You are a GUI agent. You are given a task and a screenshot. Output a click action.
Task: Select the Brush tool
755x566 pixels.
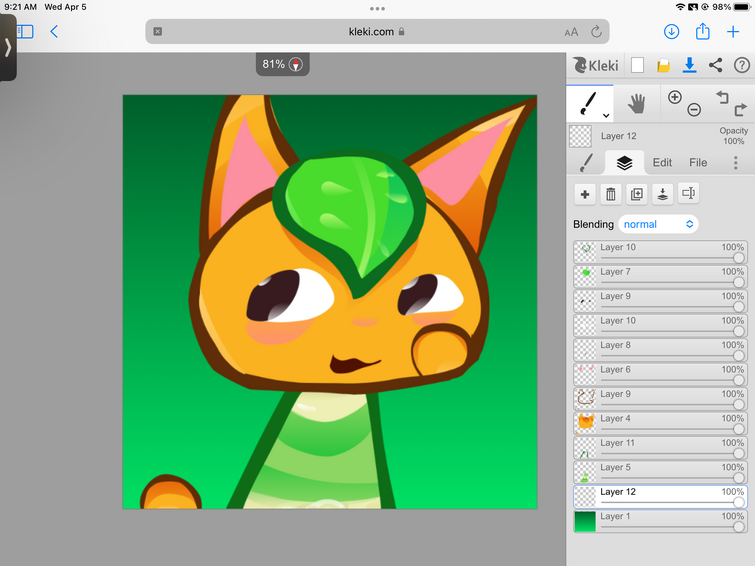588,102
